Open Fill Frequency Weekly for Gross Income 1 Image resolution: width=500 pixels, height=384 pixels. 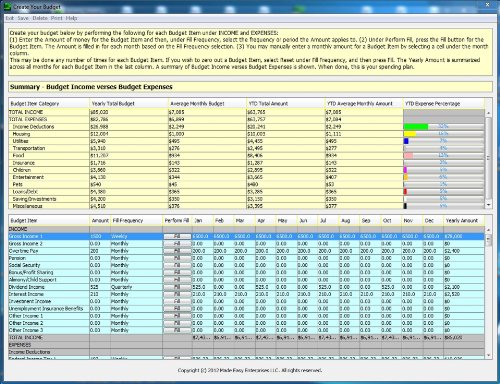[136, 236]
